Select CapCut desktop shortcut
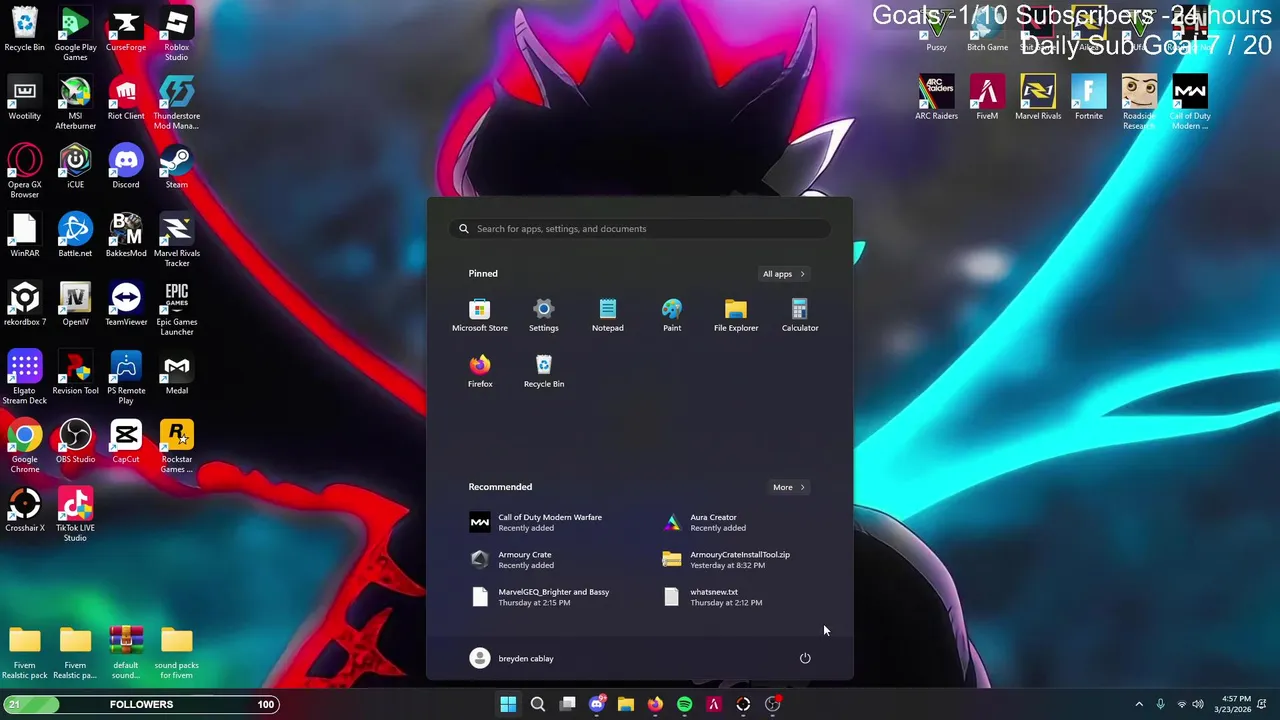1280x720 pixels. click(x=126, y=441)
